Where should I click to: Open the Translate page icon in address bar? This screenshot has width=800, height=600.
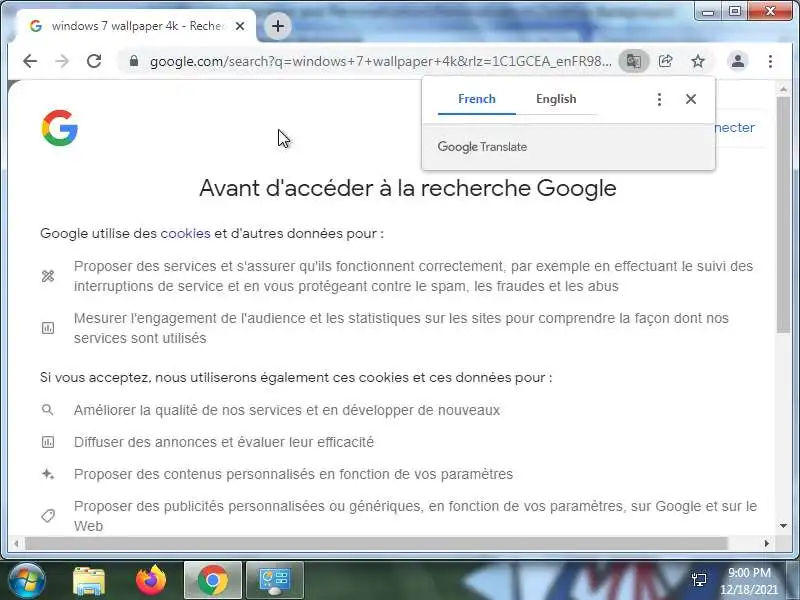click(634, 61)
